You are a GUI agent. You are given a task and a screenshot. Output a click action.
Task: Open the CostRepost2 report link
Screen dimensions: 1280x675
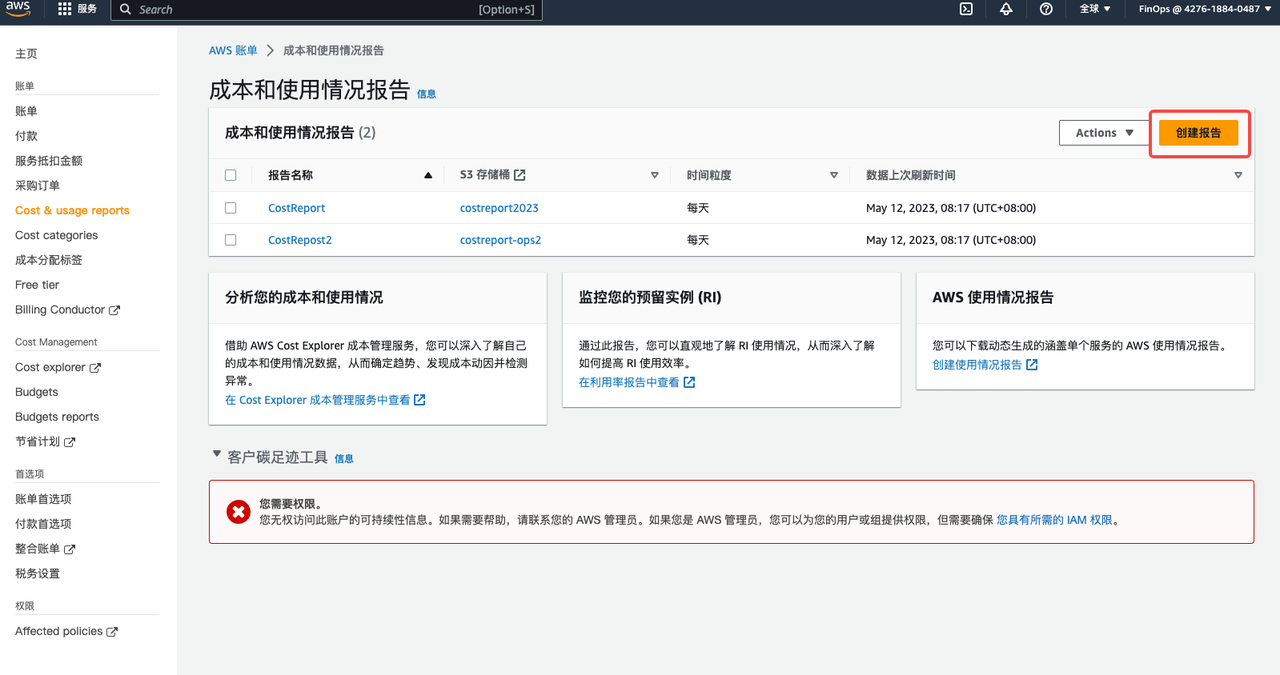[x=300, y=240]
